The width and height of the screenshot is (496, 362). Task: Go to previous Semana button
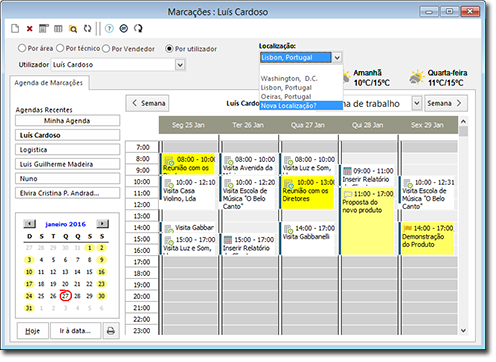148,103
